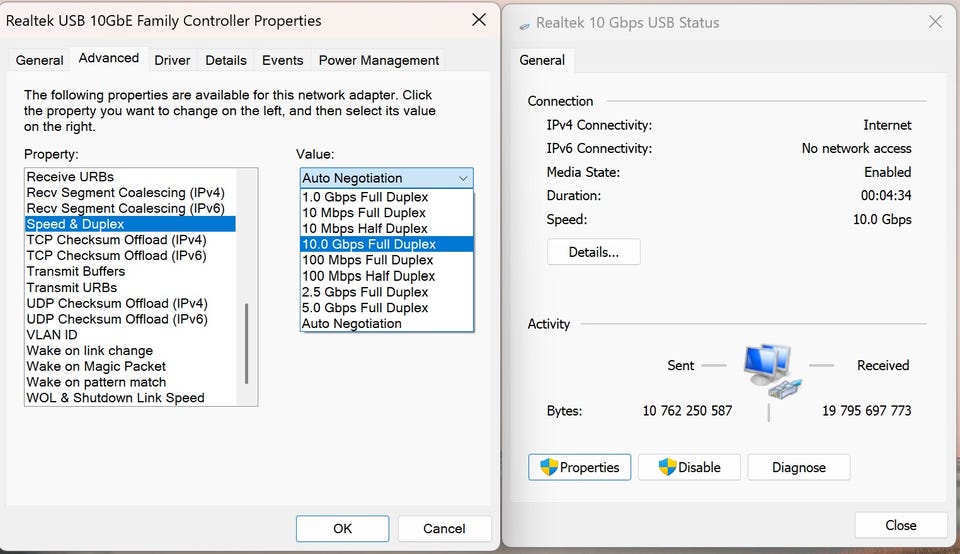Click the Media State value Enabled
This screenshot has width=960, height=554.
(x=888, y=172)
